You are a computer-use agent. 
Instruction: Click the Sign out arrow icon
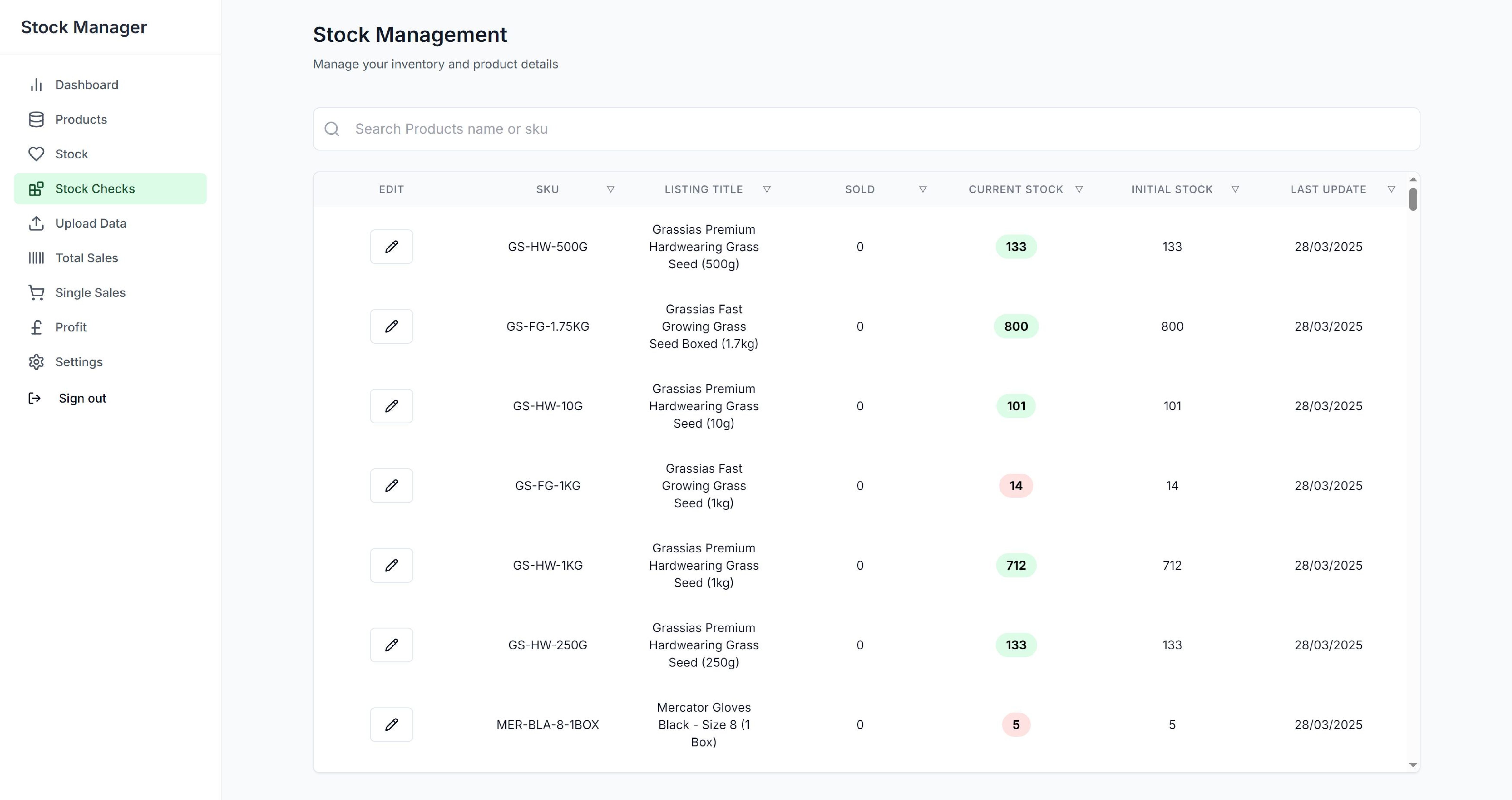tap(35, 398)
